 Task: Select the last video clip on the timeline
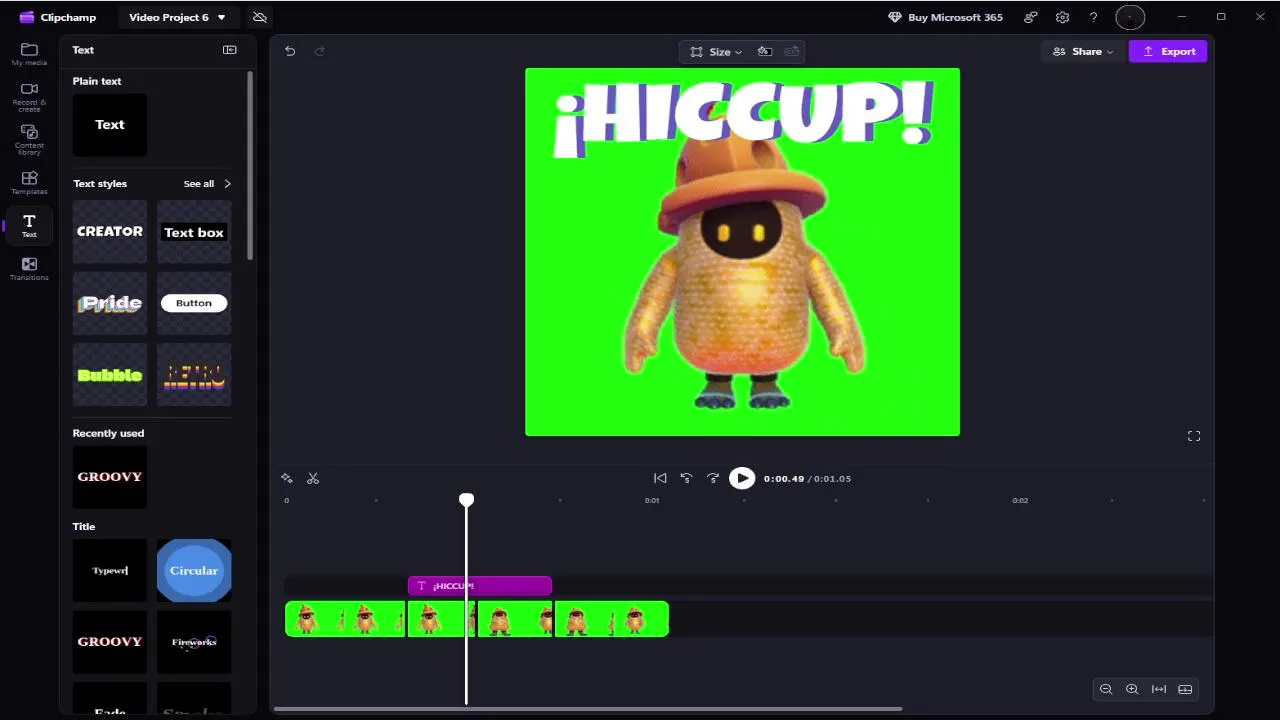(611, 619)
